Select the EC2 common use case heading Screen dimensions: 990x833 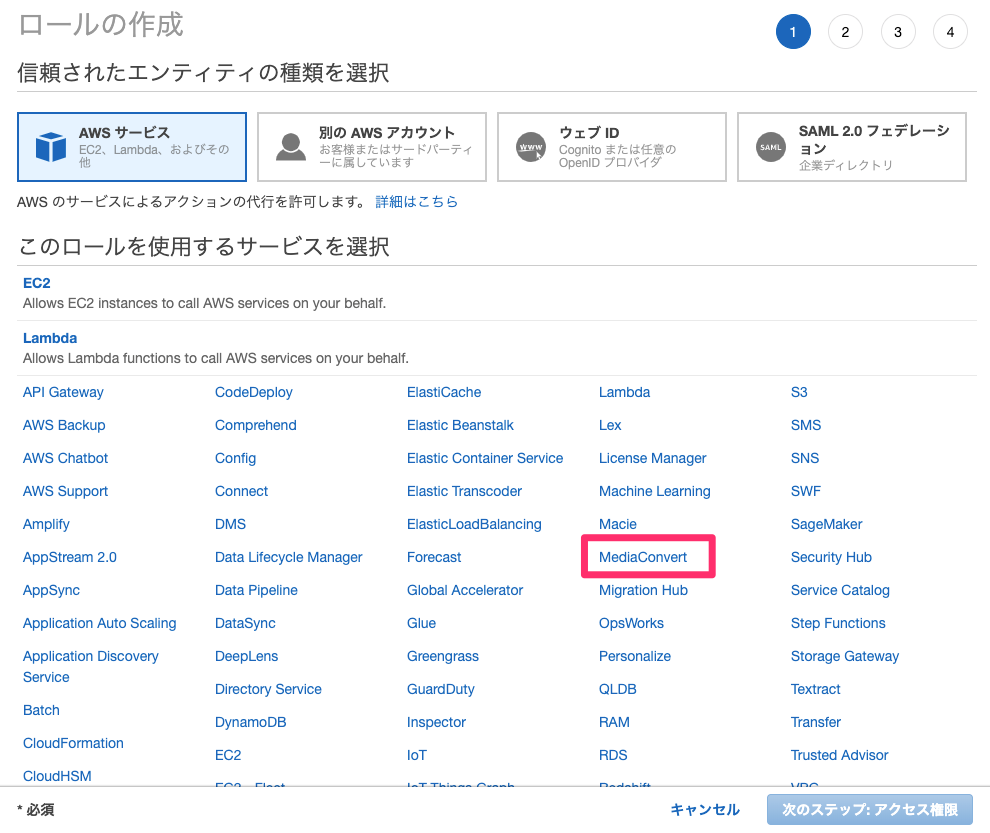click(x=37, y=283)
